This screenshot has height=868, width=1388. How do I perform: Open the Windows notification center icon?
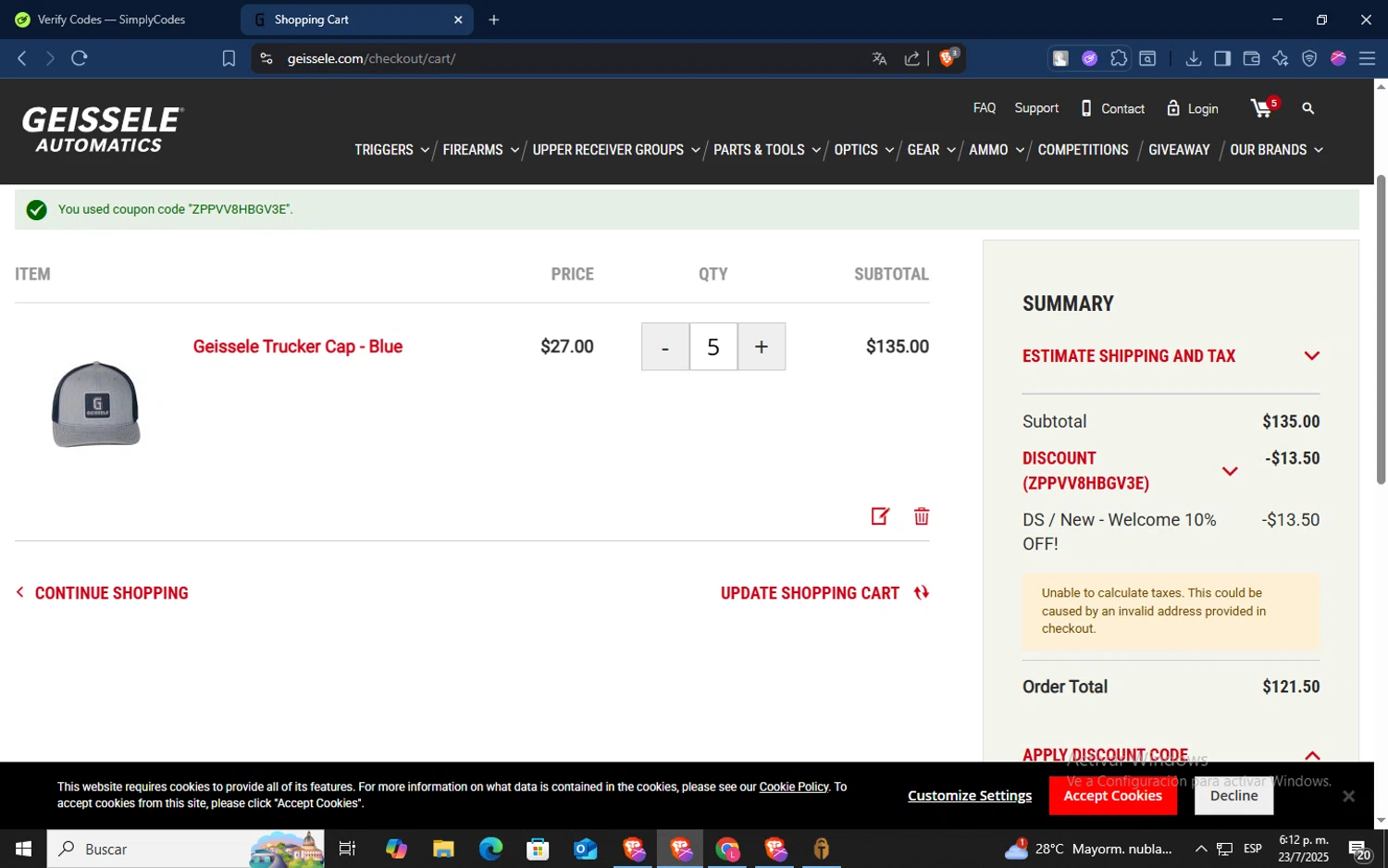click(x=1359, y=849)
